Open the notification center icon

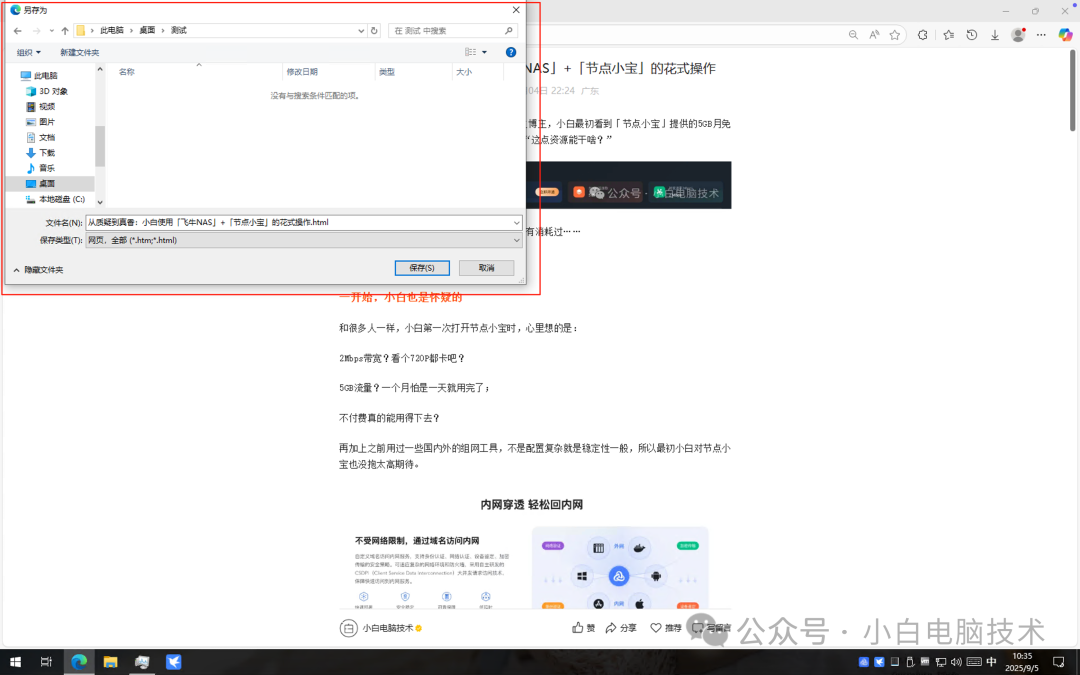click(1059, 662)
